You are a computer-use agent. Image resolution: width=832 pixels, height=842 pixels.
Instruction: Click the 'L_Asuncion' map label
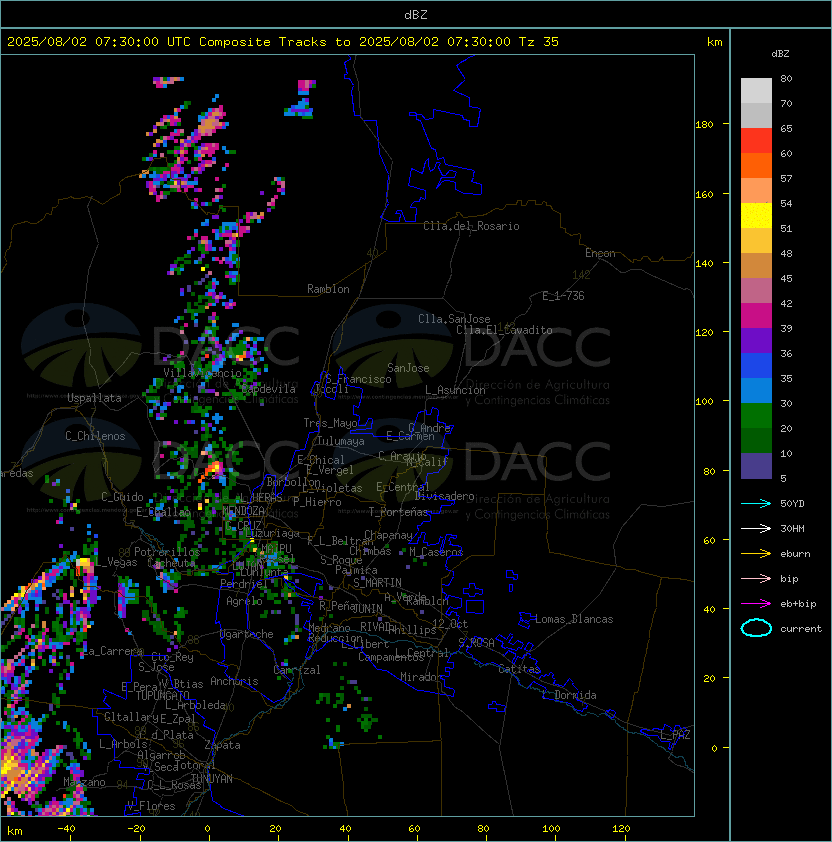pos(455,390)
